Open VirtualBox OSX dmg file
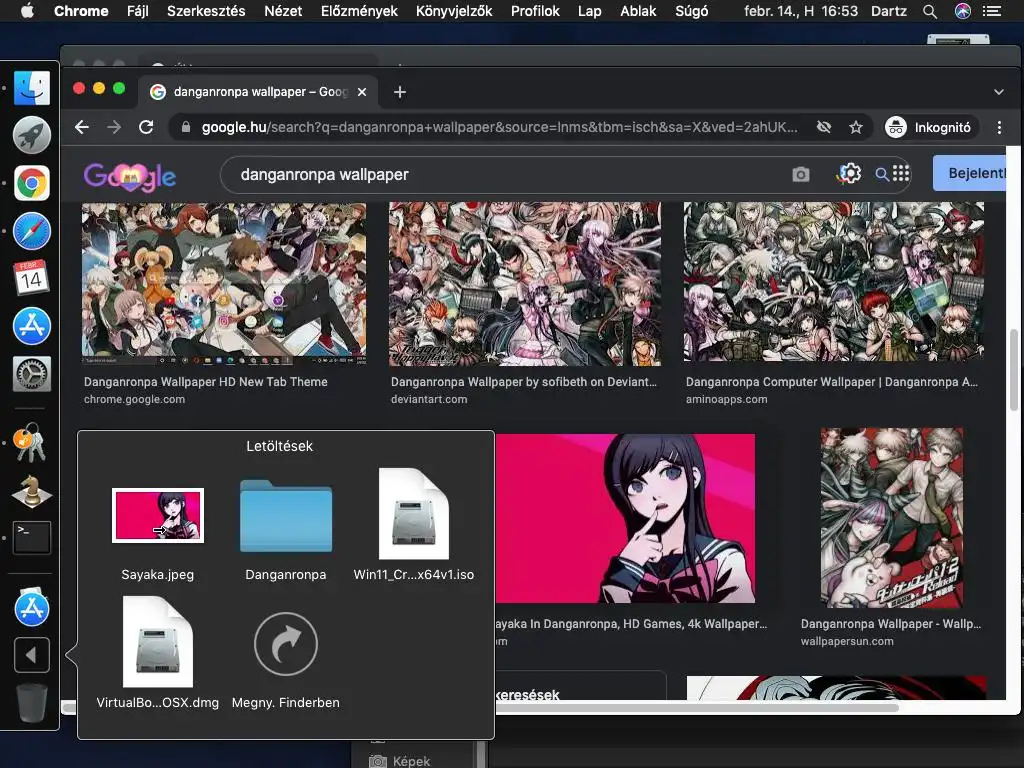This screenshot has width=1024, height=768. tap(157, 641)
